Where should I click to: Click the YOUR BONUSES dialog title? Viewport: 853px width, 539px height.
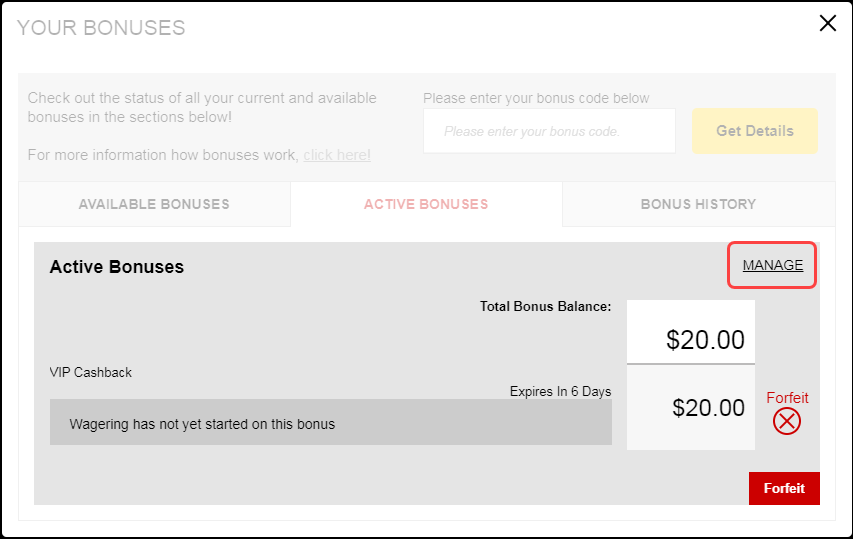pos(101,28)
